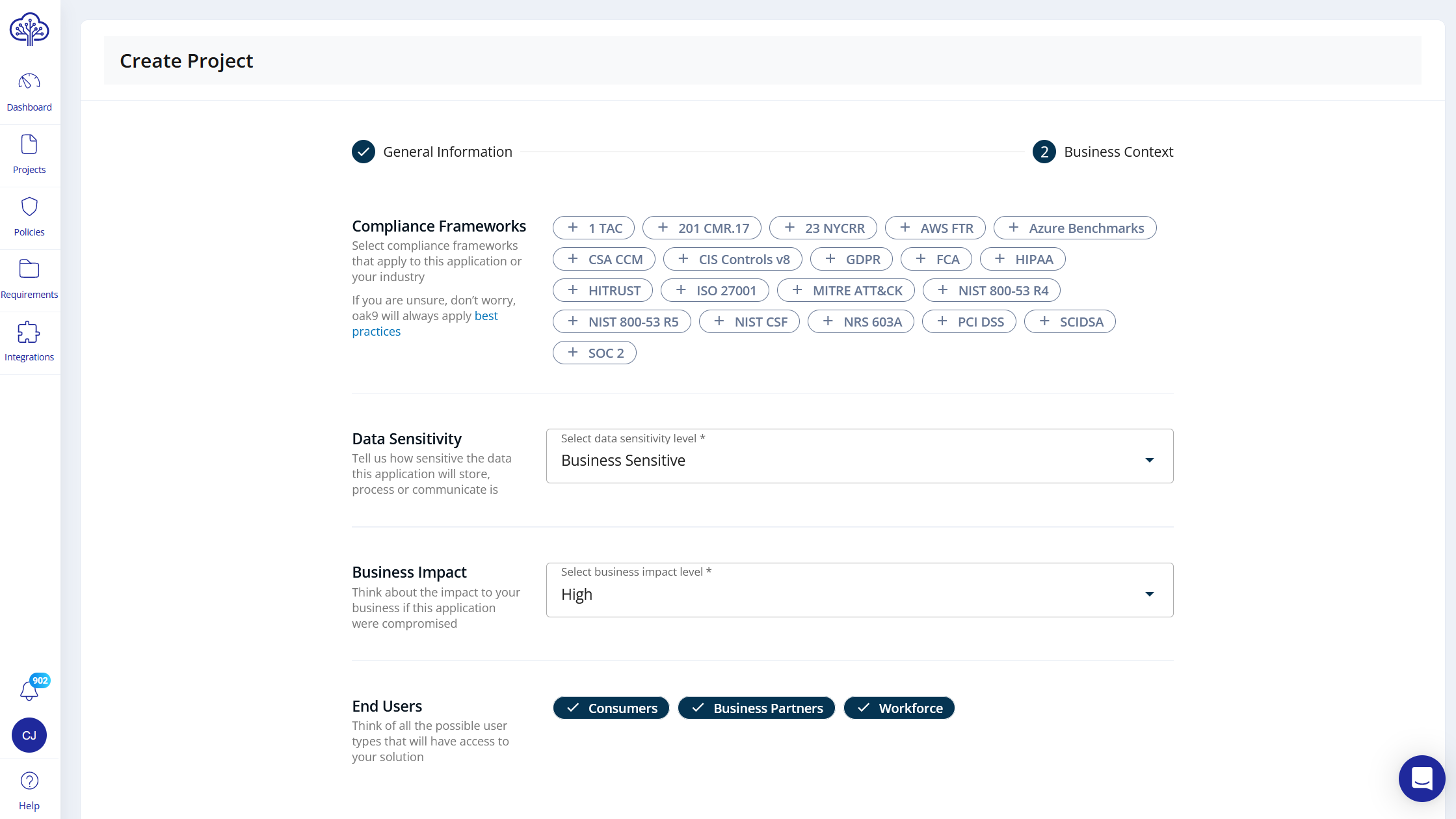Deselect the Workforce end user chip
This screenshot has height=819, width=1456.
(899, 708)
